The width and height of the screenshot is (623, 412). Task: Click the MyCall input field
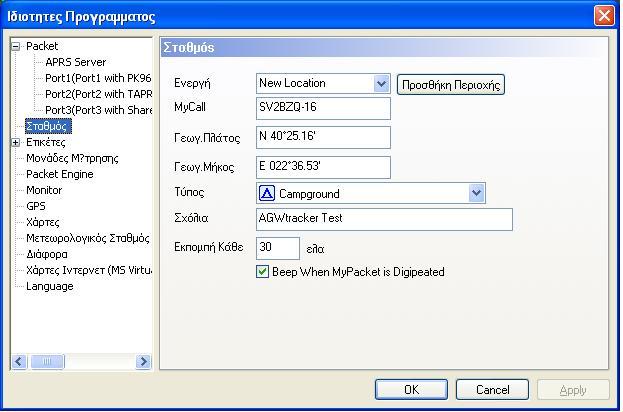point(323,108)
